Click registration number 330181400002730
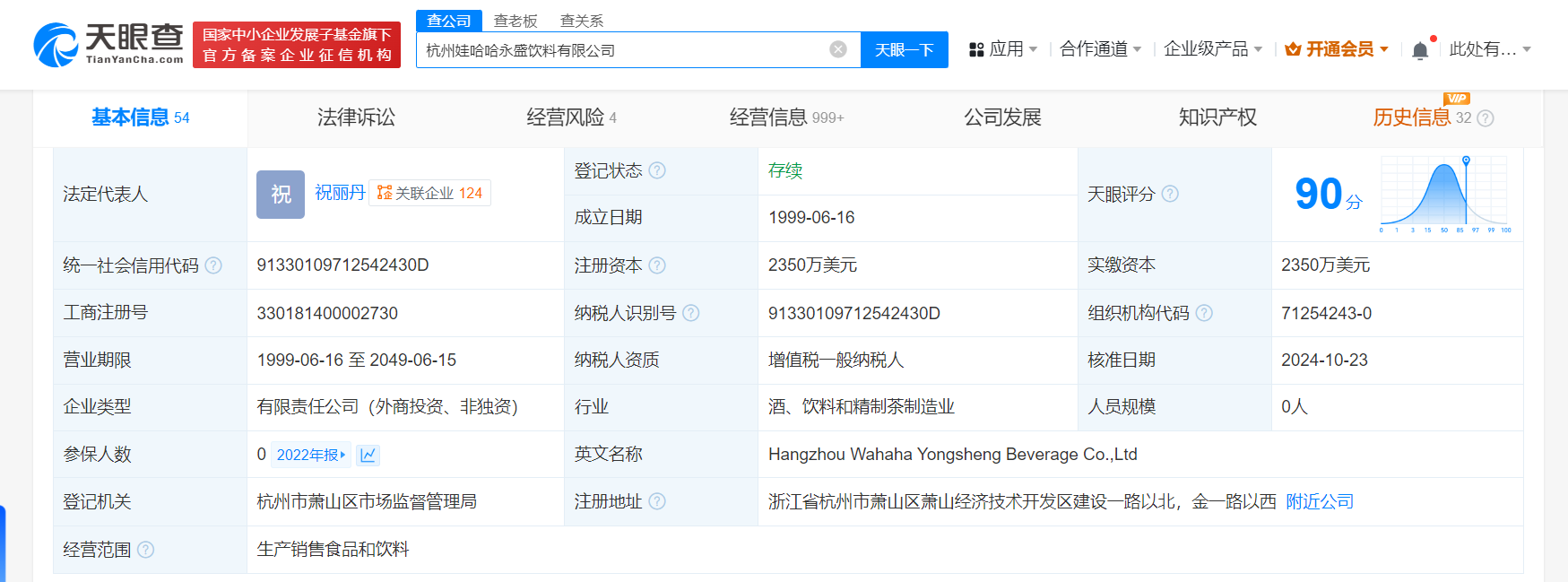Image resolution: width=1568 pixels, height=582 pixels. (x=327, y=313)
